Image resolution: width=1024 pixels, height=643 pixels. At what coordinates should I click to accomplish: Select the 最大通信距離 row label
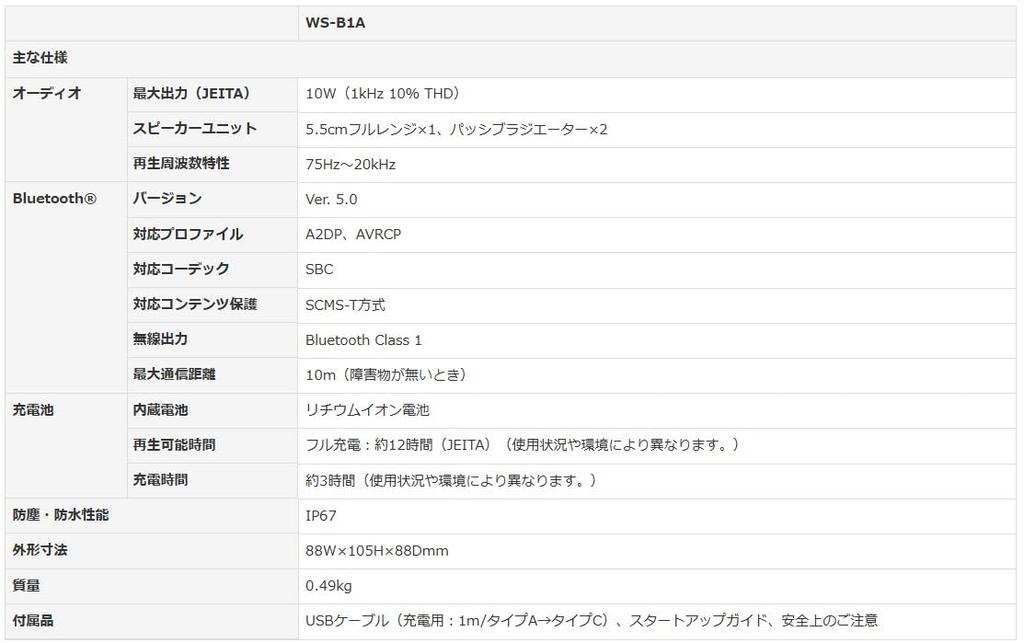click(x=174, y=375)
